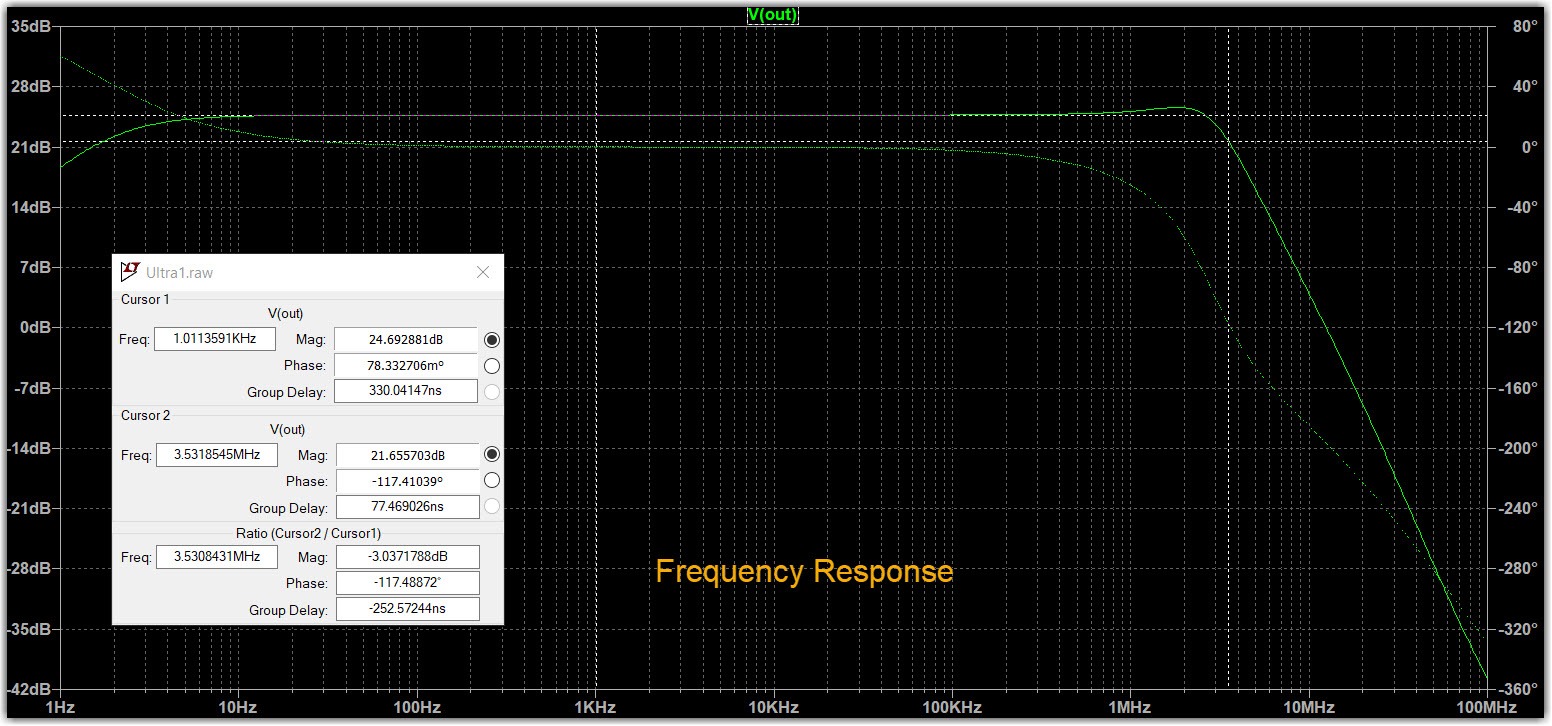
Task: Click the 21dB label on the left axis
Action: tap(31, 147)
